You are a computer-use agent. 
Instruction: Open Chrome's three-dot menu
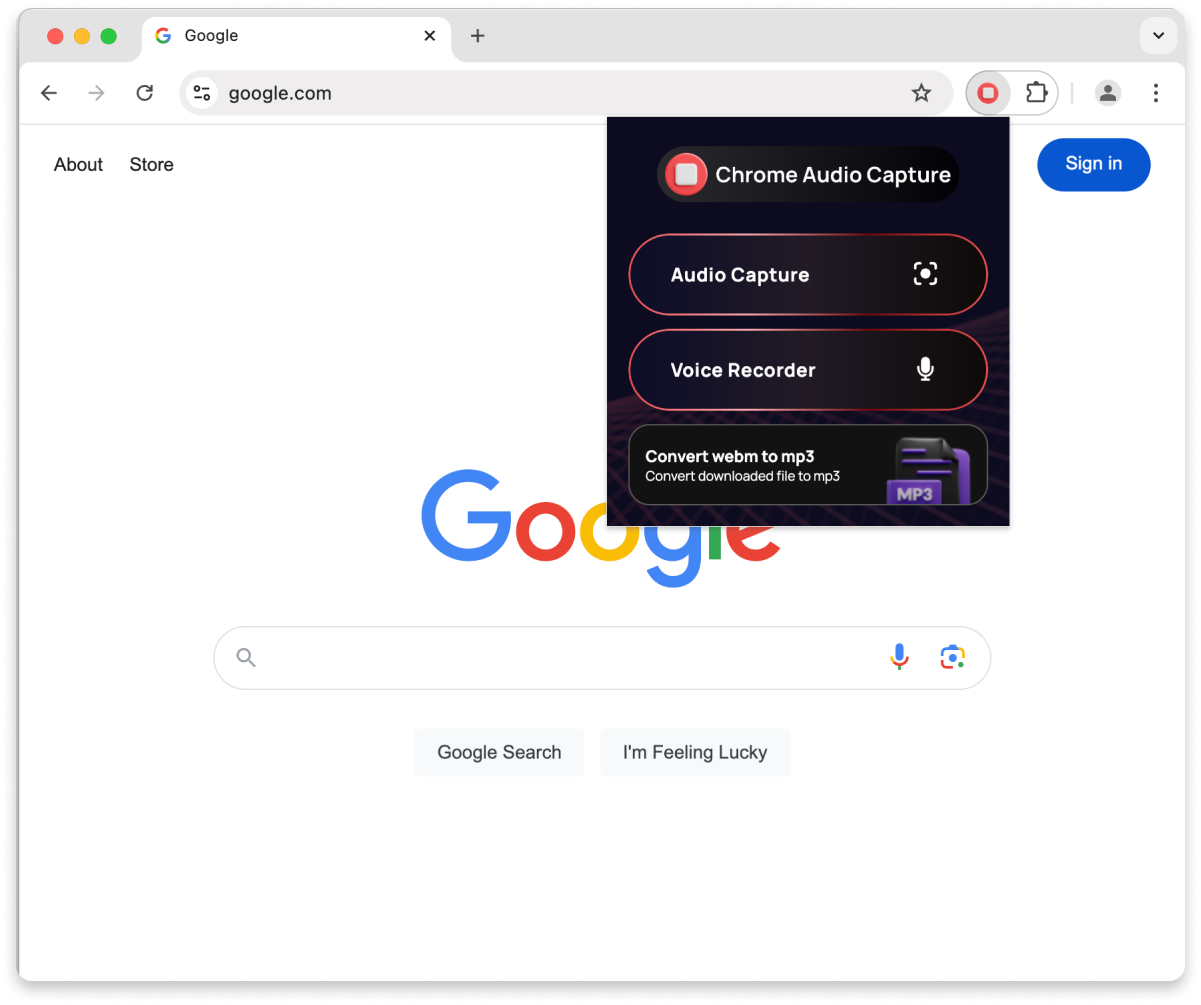tap(1156, 93)
